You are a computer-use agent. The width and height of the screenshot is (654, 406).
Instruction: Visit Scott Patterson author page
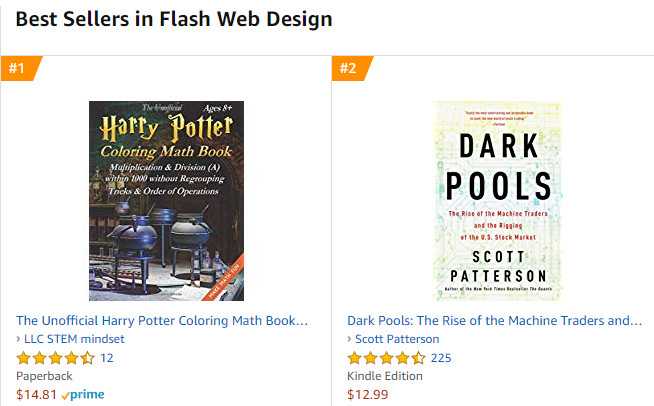(397, 339)
